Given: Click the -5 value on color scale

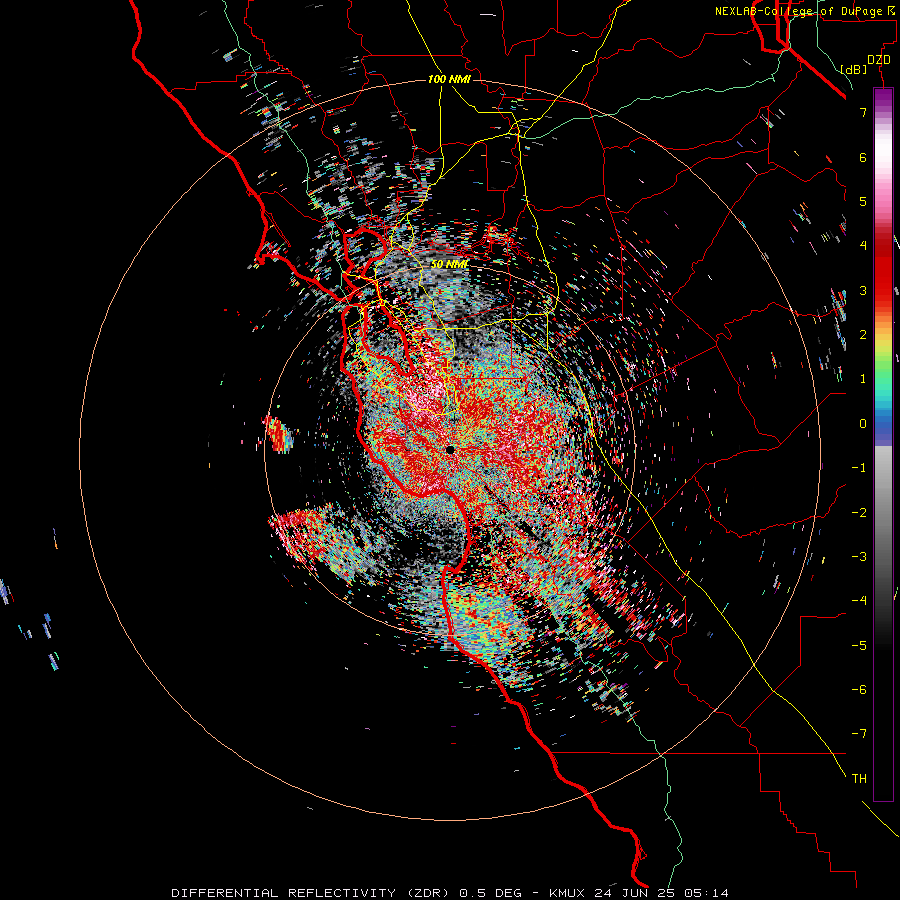Looking at the screenshot, I should tap(859, 646).
